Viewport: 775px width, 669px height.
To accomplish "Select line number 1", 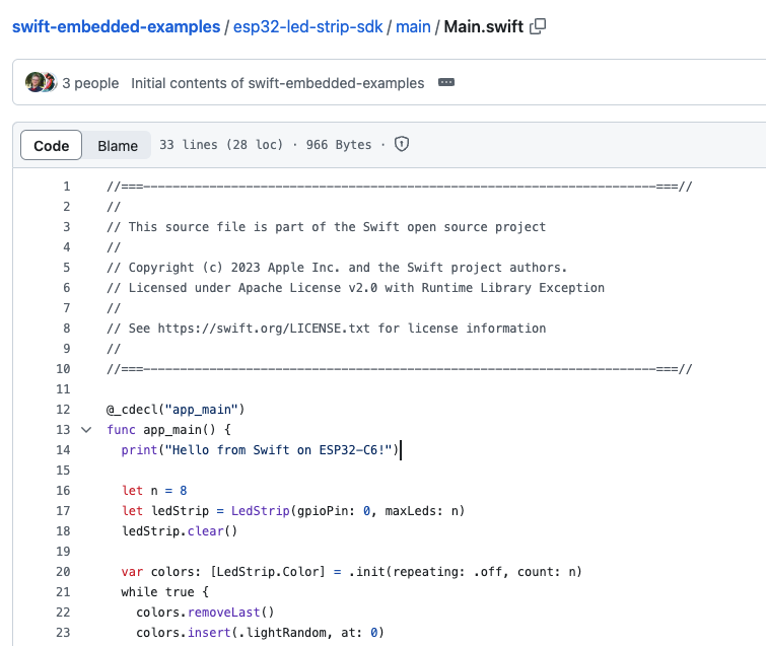I will pos(67,187).
